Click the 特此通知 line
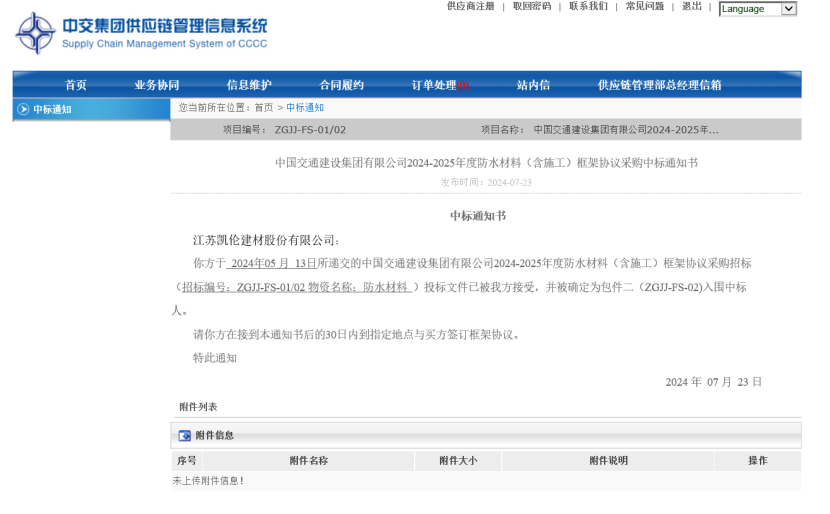 coord(215,358)
